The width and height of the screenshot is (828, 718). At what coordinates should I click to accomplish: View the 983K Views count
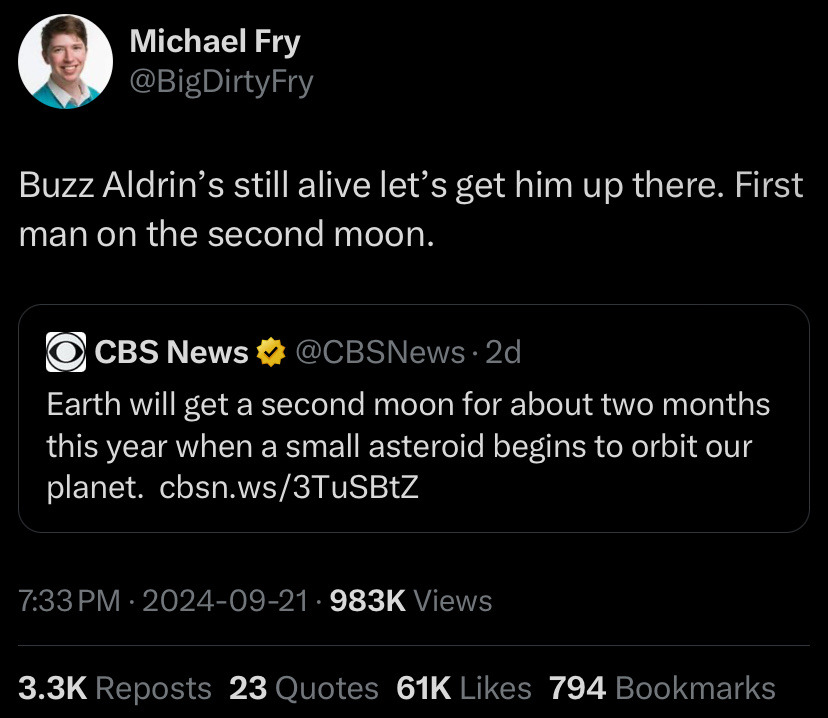pyautogui.click(x=410, y=601)
